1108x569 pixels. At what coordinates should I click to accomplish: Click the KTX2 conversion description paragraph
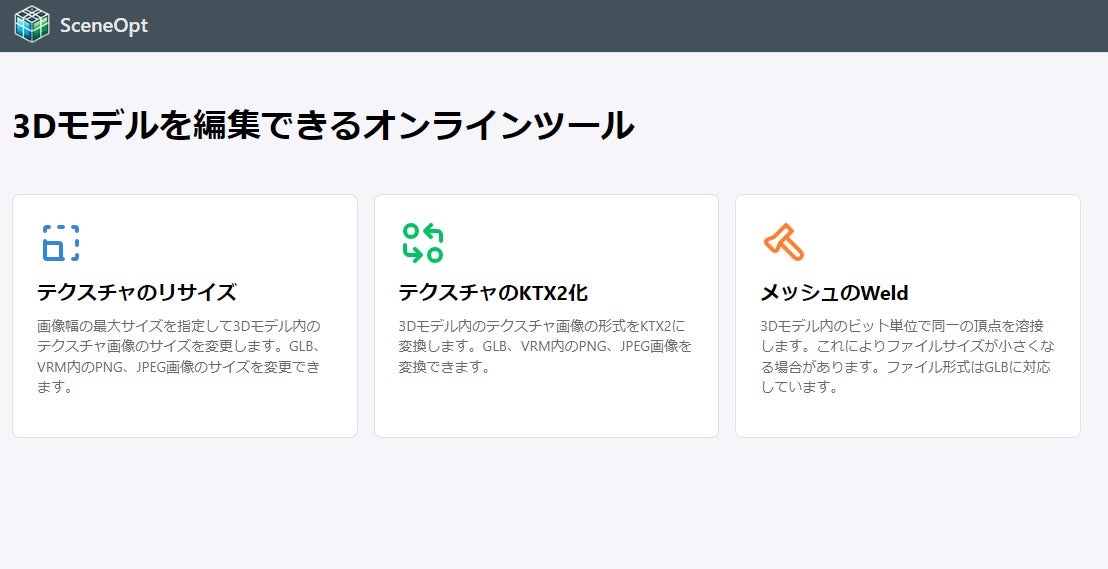545,346
